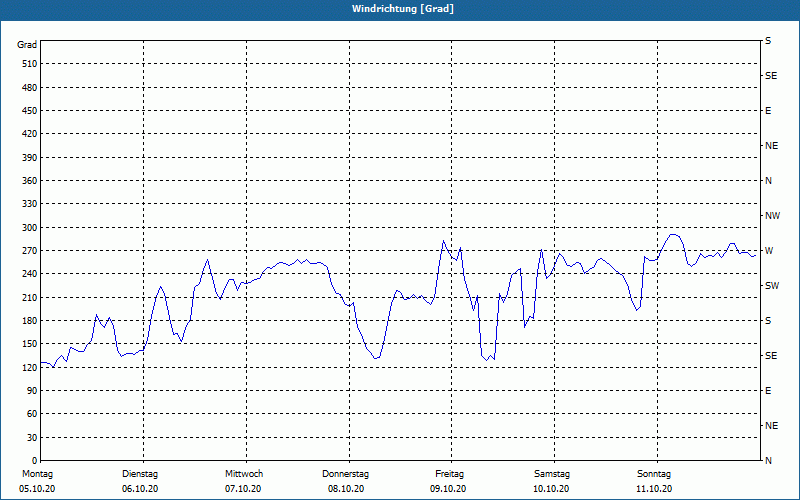Screen dimensions: 800x500
Task: Click the 0 degree axis label
Action: point(34,461)
